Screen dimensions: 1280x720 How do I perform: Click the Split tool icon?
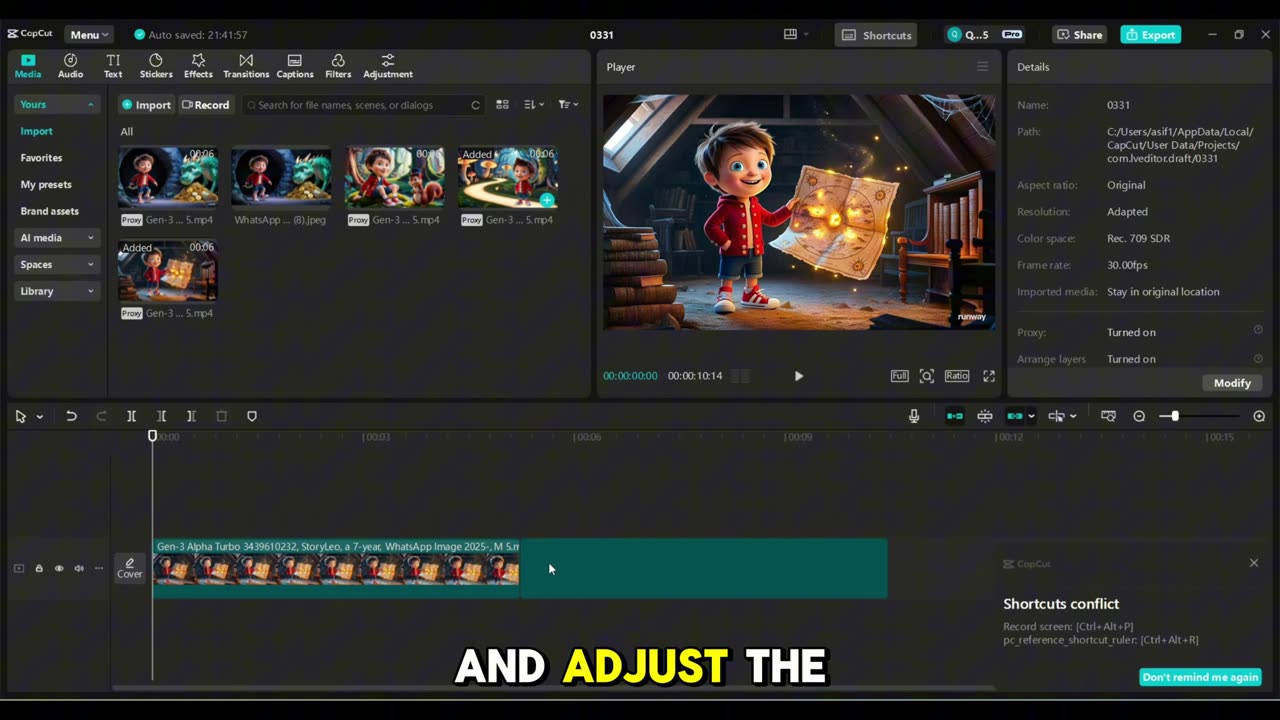click(131, 416)
